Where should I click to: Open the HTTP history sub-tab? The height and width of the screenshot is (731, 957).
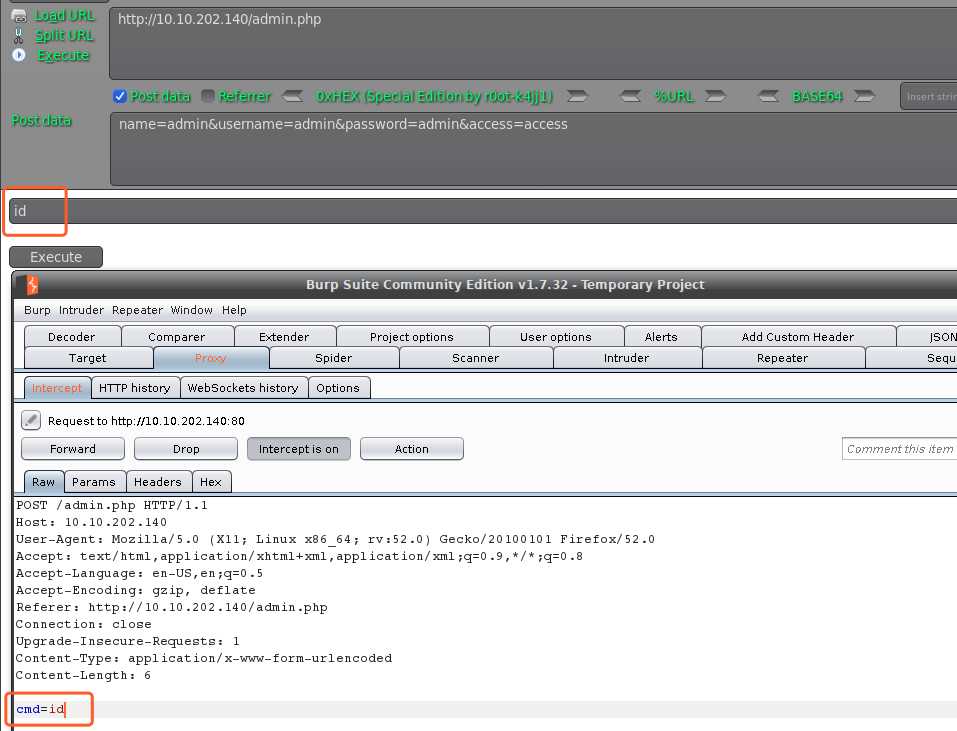pyautogui.click(x=135, y=388)
